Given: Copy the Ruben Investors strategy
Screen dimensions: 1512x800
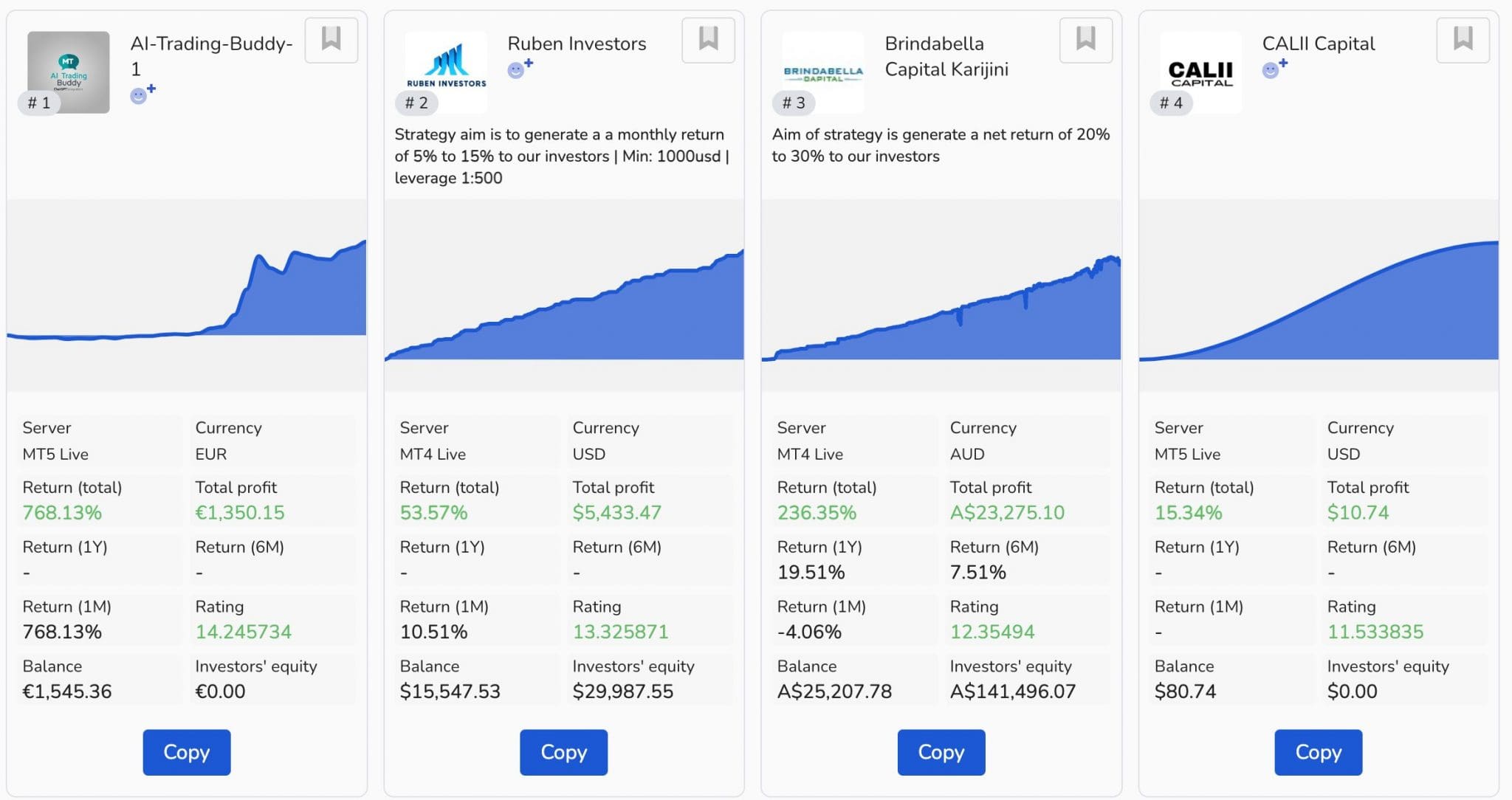Looking at the screenshot, I should [x=564, y=752].
